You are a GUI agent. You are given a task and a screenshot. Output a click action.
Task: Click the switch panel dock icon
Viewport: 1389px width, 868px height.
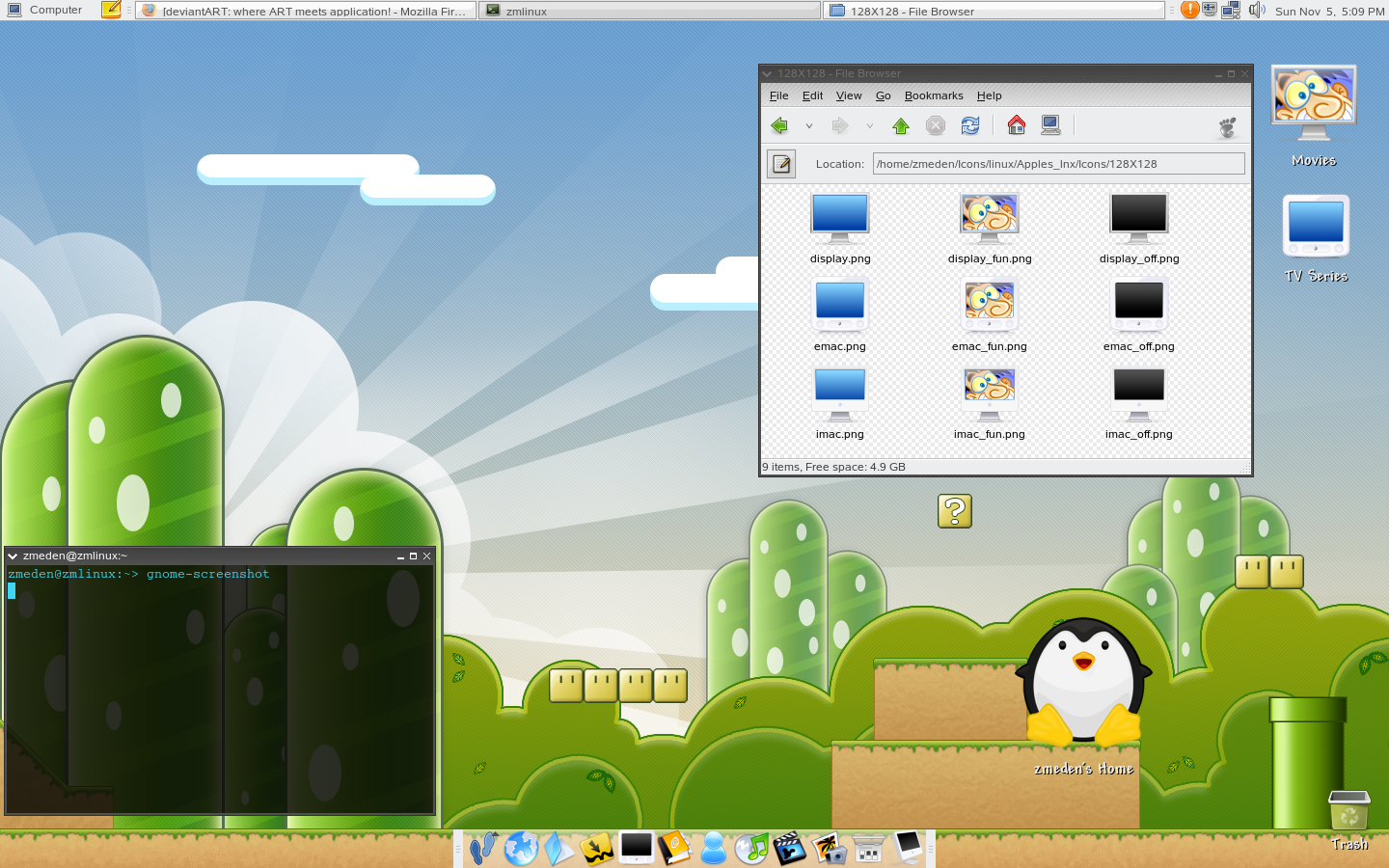pos(868,849)
